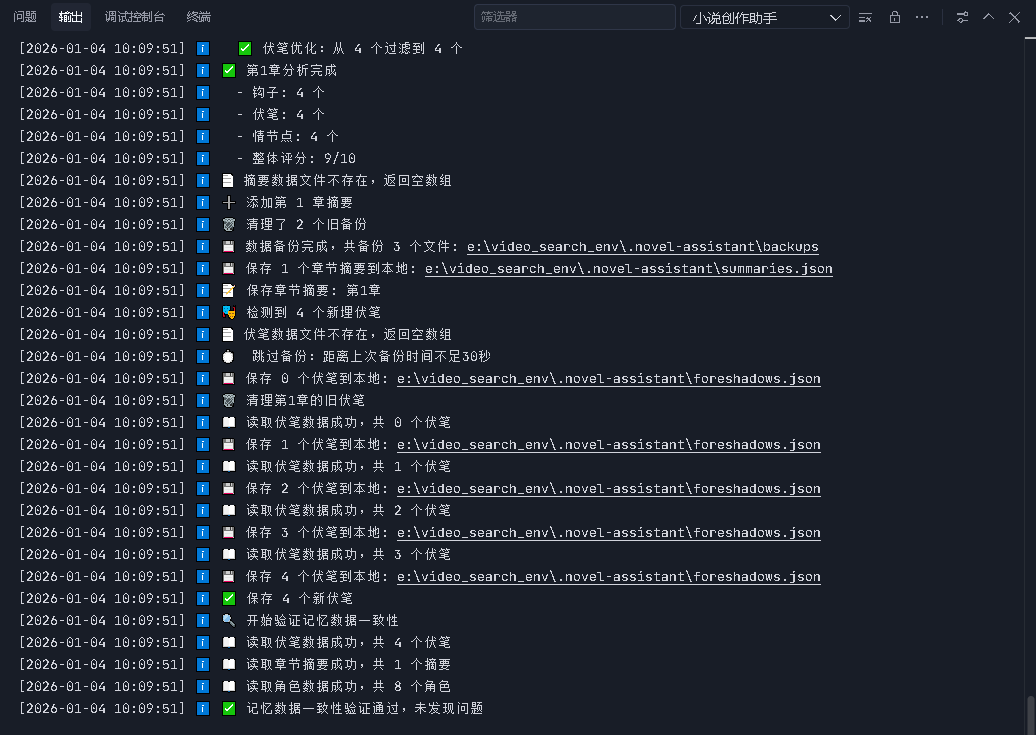The image size is (1036, 735).
Task: Click the vertical scrollbar thumb
Action: click(1030, 714)
